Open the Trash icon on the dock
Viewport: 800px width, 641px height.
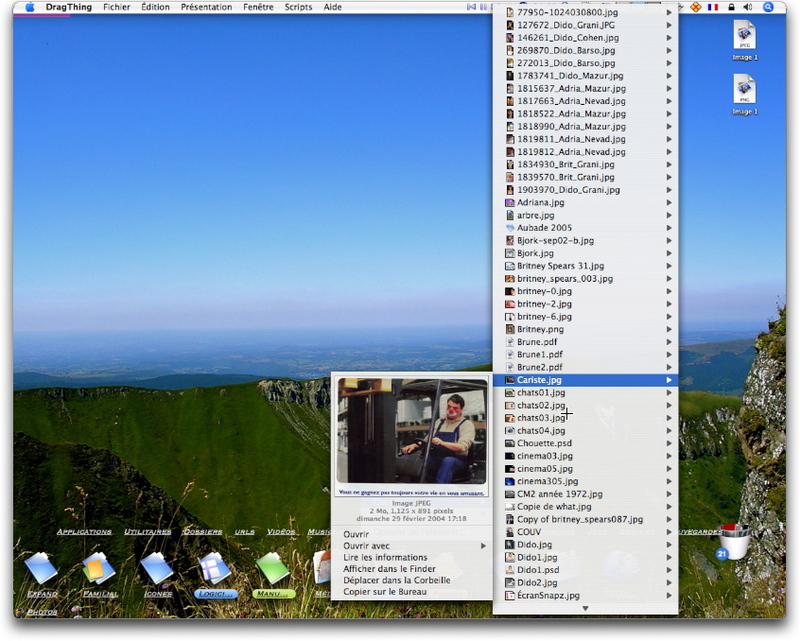(735, 542)
